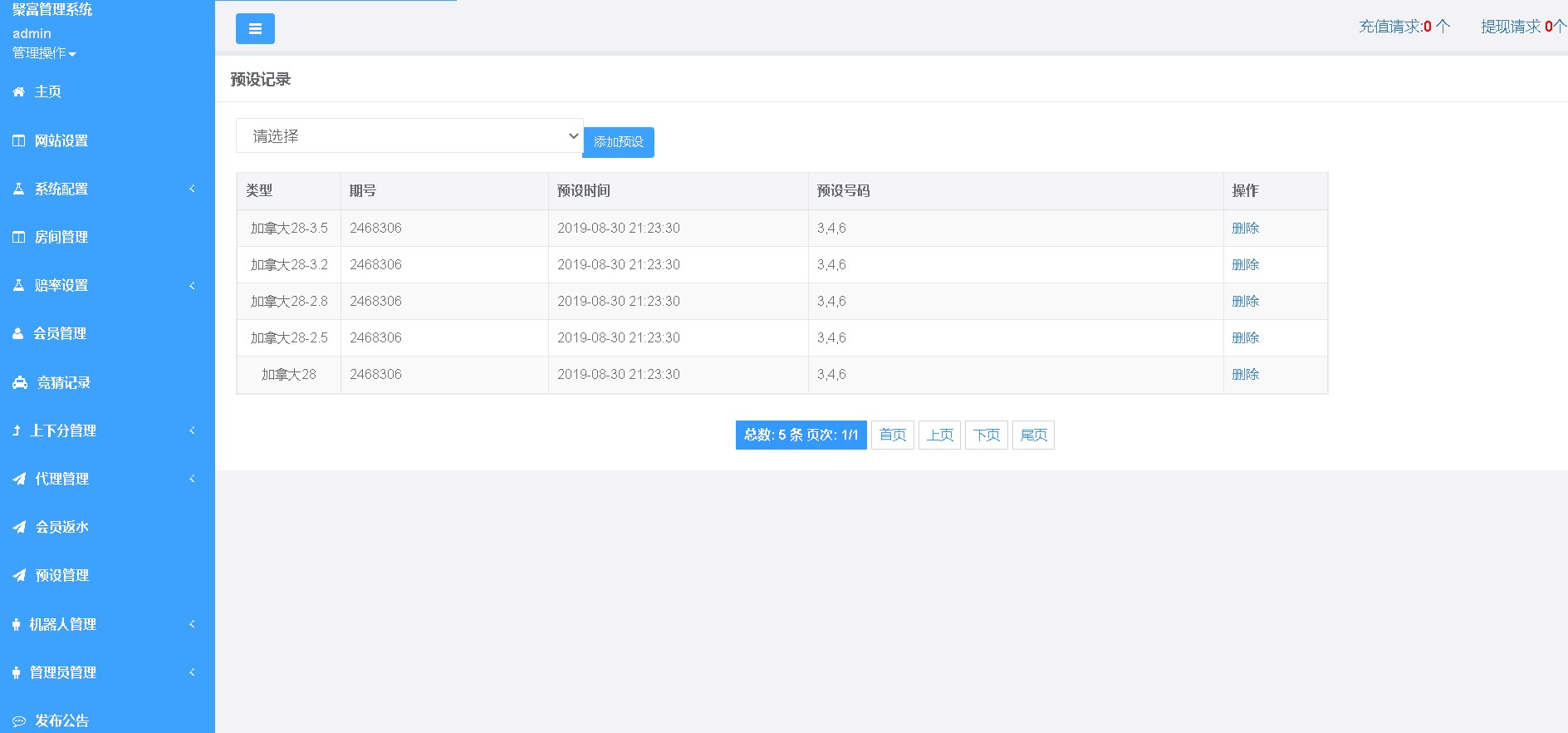Open the admin 管理操作 dropdown

coord(44,53)
